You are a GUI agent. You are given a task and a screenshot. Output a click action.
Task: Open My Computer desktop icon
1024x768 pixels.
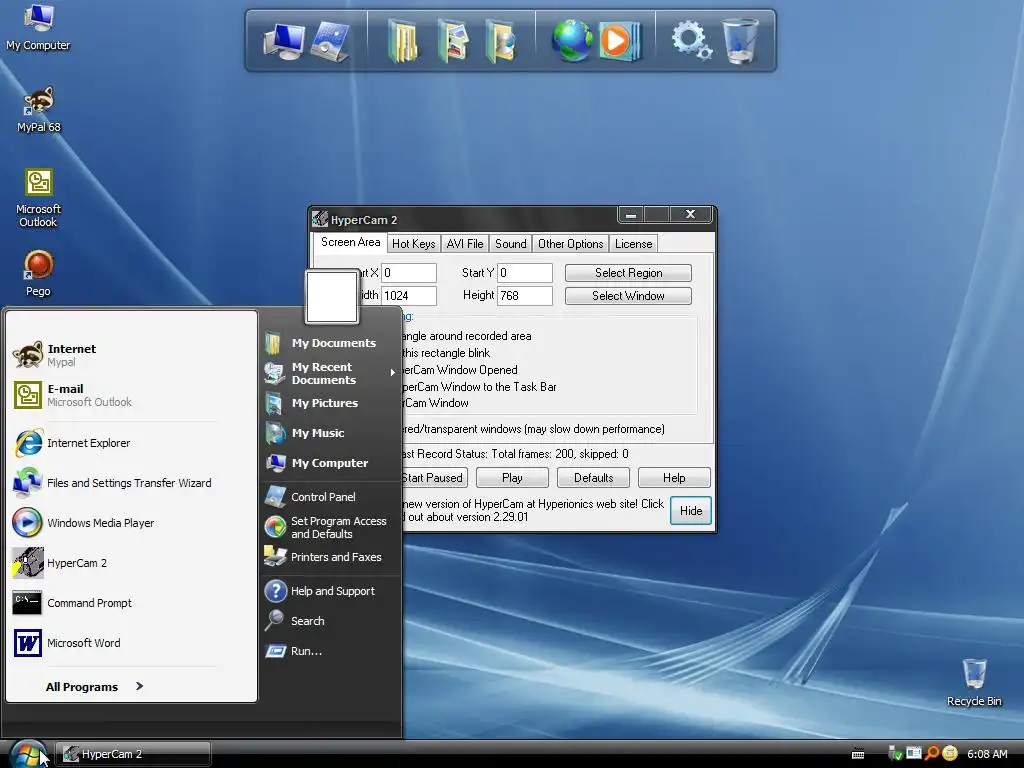(38, 27)
